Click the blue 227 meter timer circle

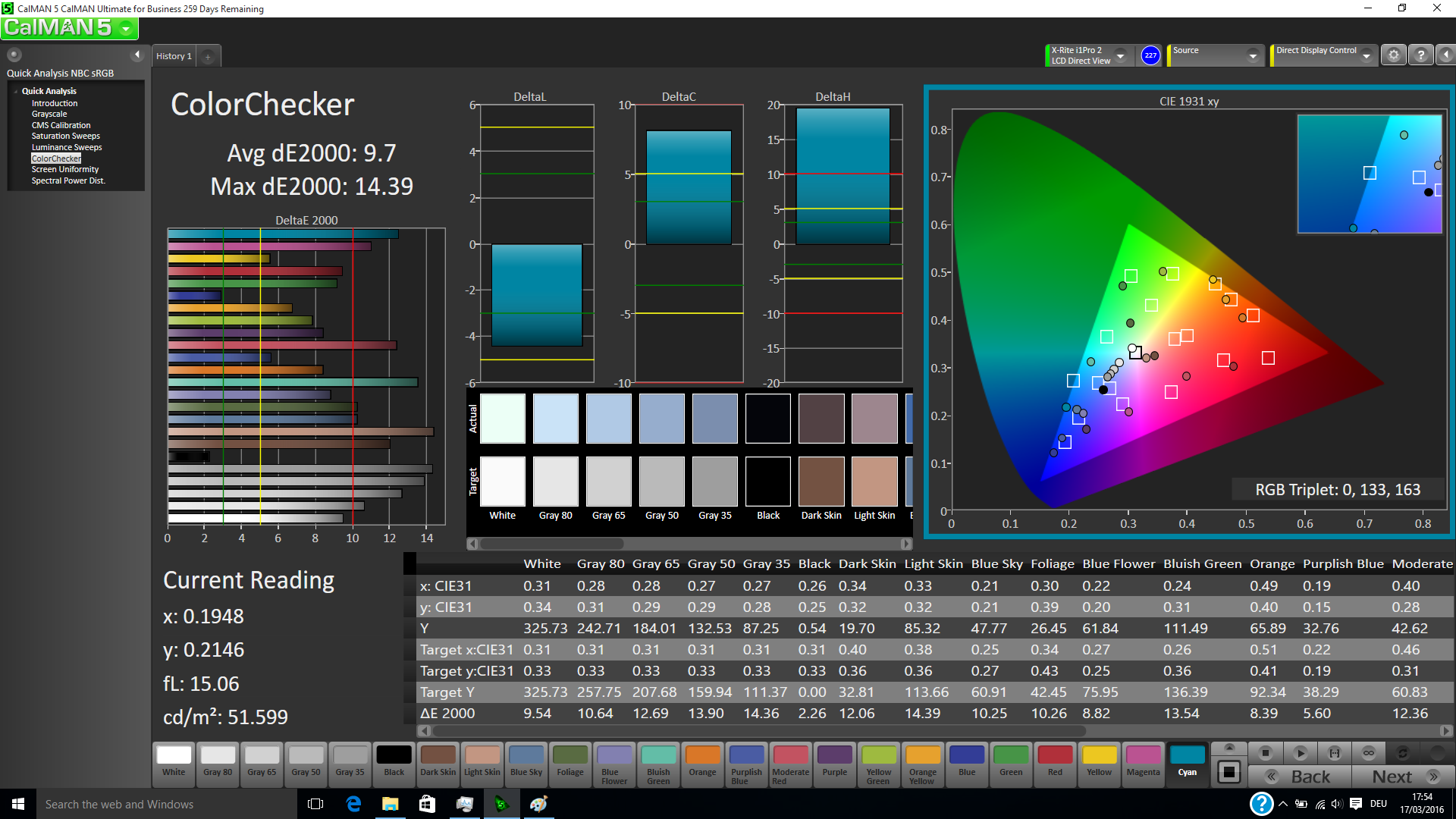[1150, 55]
